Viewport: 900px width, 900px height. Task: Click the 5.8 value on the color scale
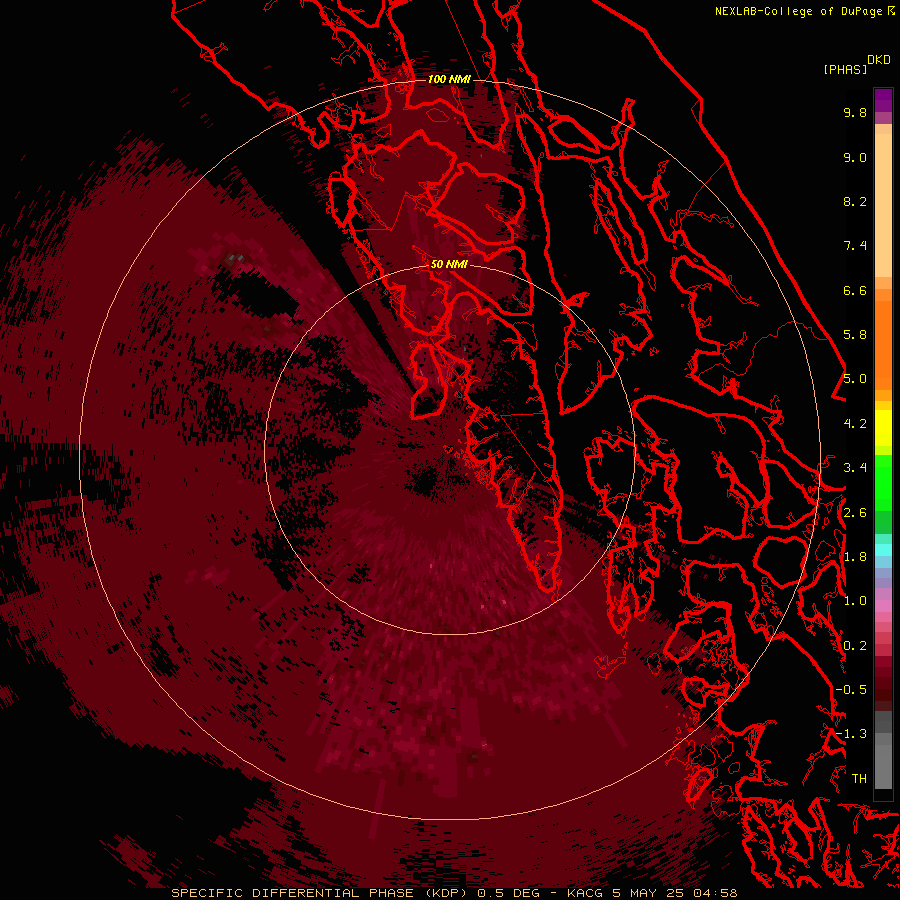855,335
